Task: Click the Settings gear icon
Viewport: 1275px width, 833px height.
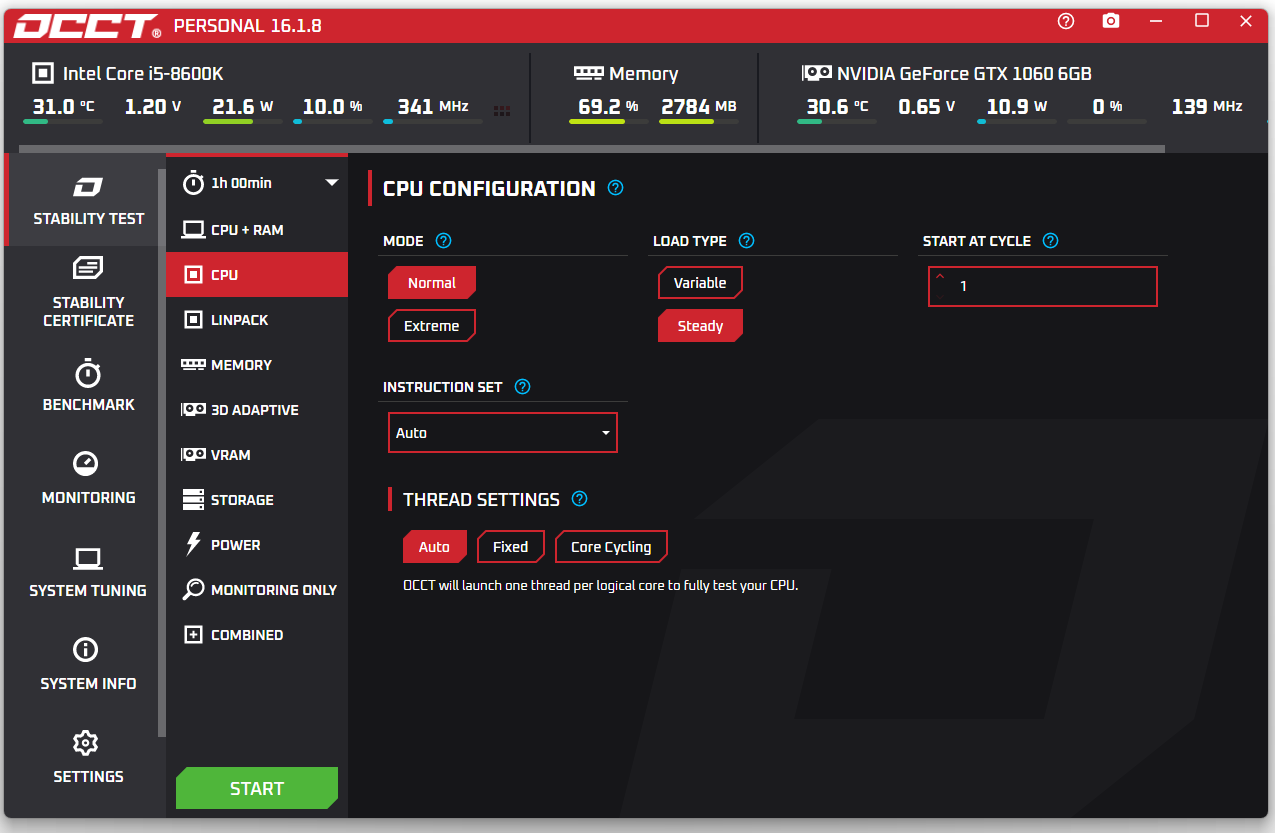Action: 86,743
